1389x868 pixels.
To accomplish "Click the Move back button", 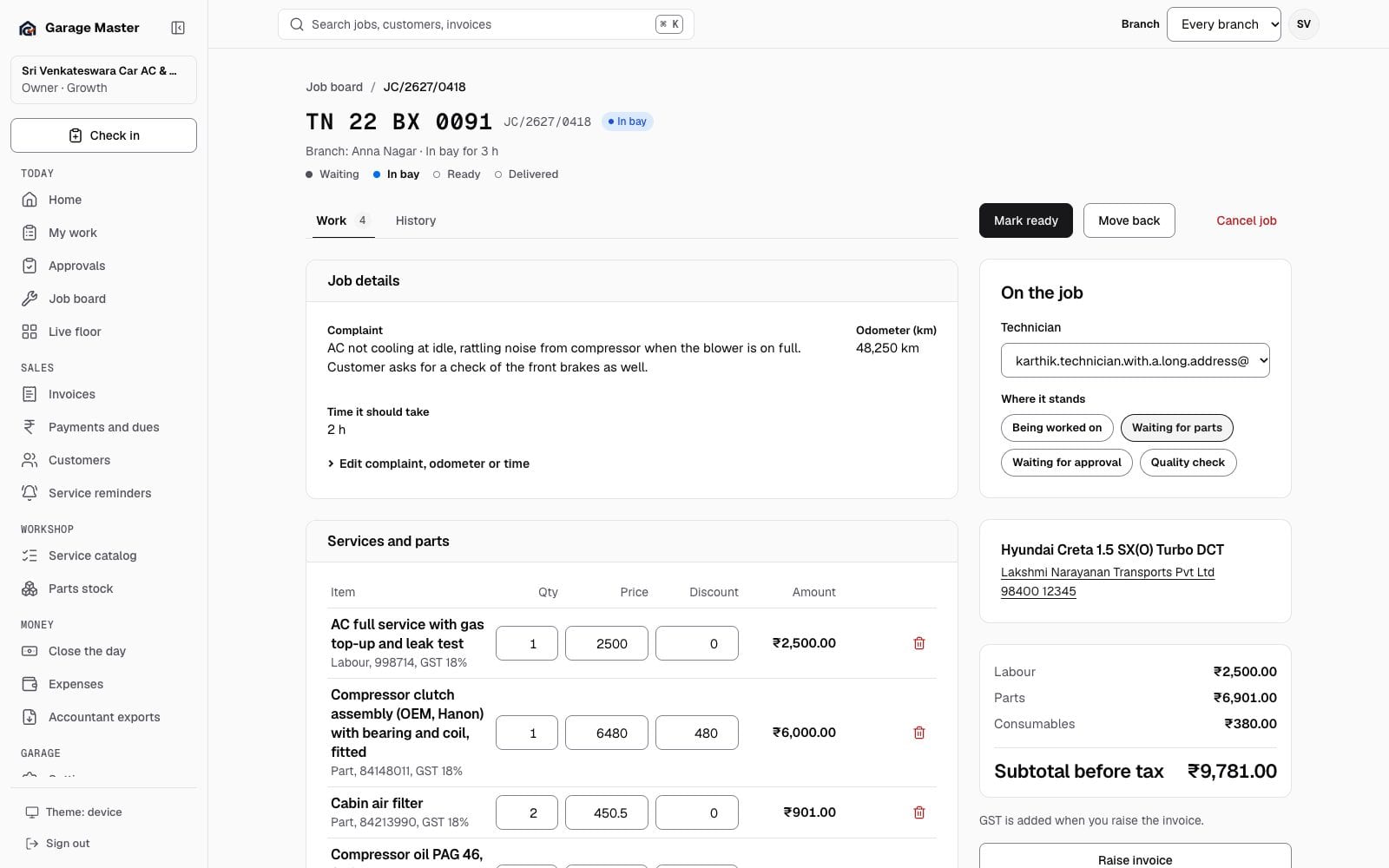I will click(x=1129, y=220).
